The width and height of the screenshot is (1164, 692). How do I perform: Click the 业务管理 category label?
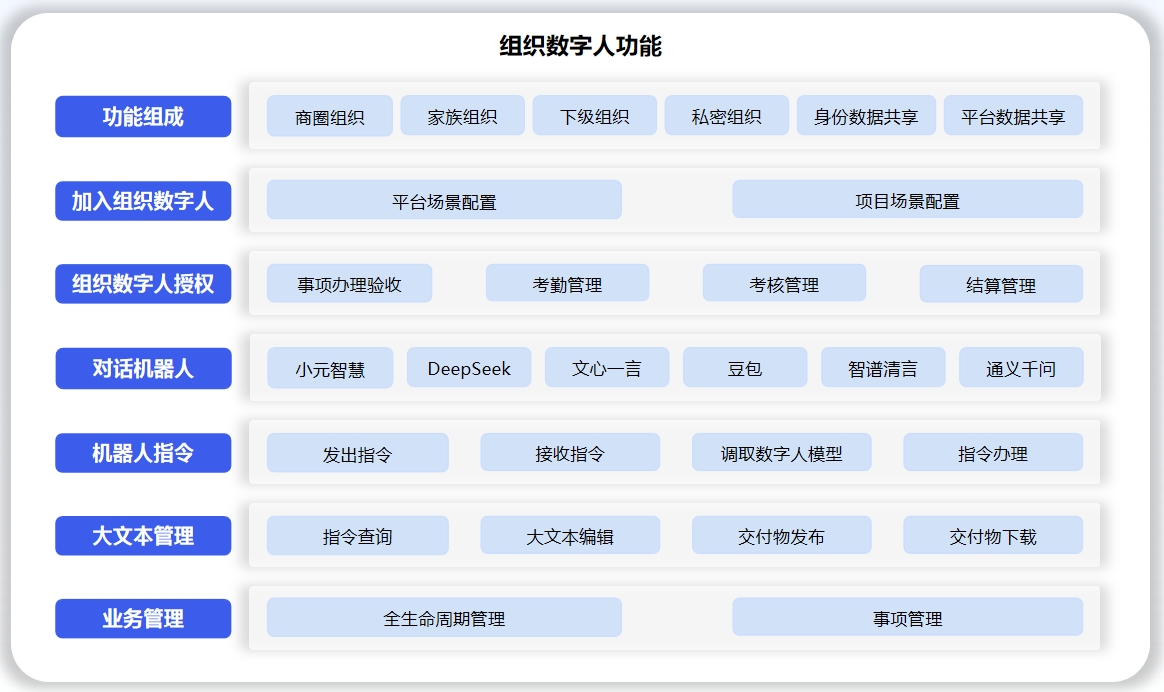tap(143, 618)
